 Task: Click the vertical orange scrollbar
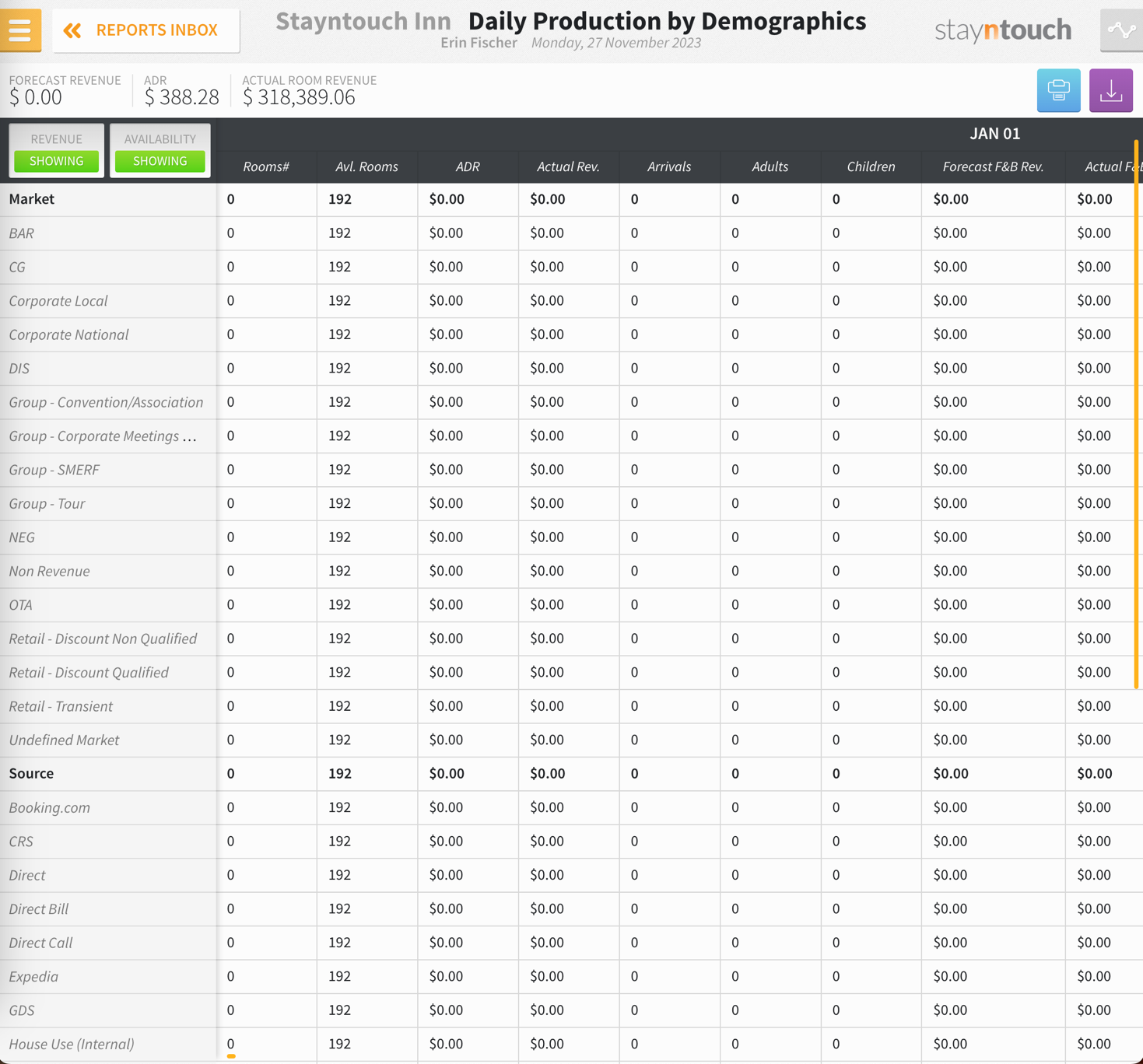(1137, 415)
